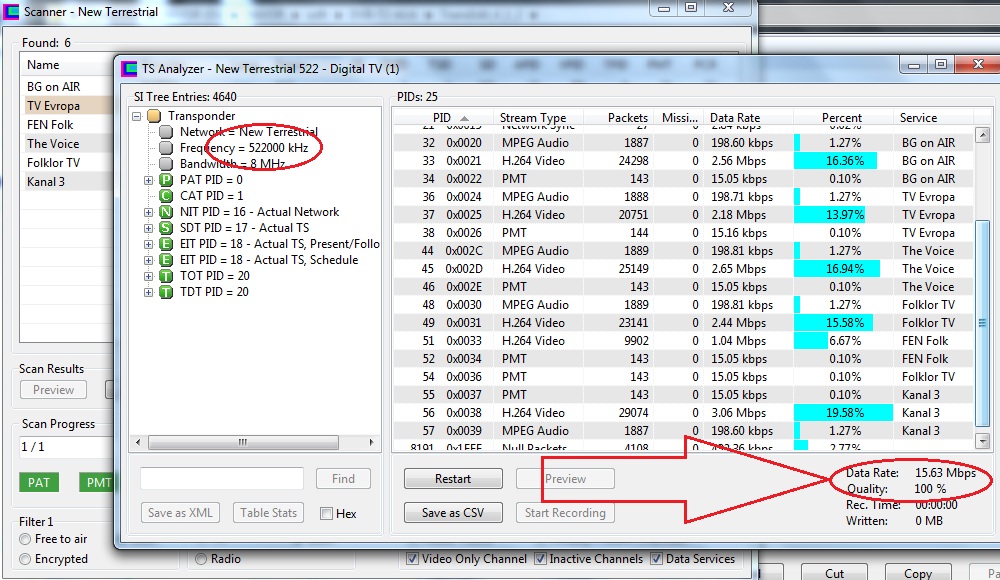Select BG on AIR in Scanner list
Viewport: 1000px width, 580px height.
tap(67, 87)
